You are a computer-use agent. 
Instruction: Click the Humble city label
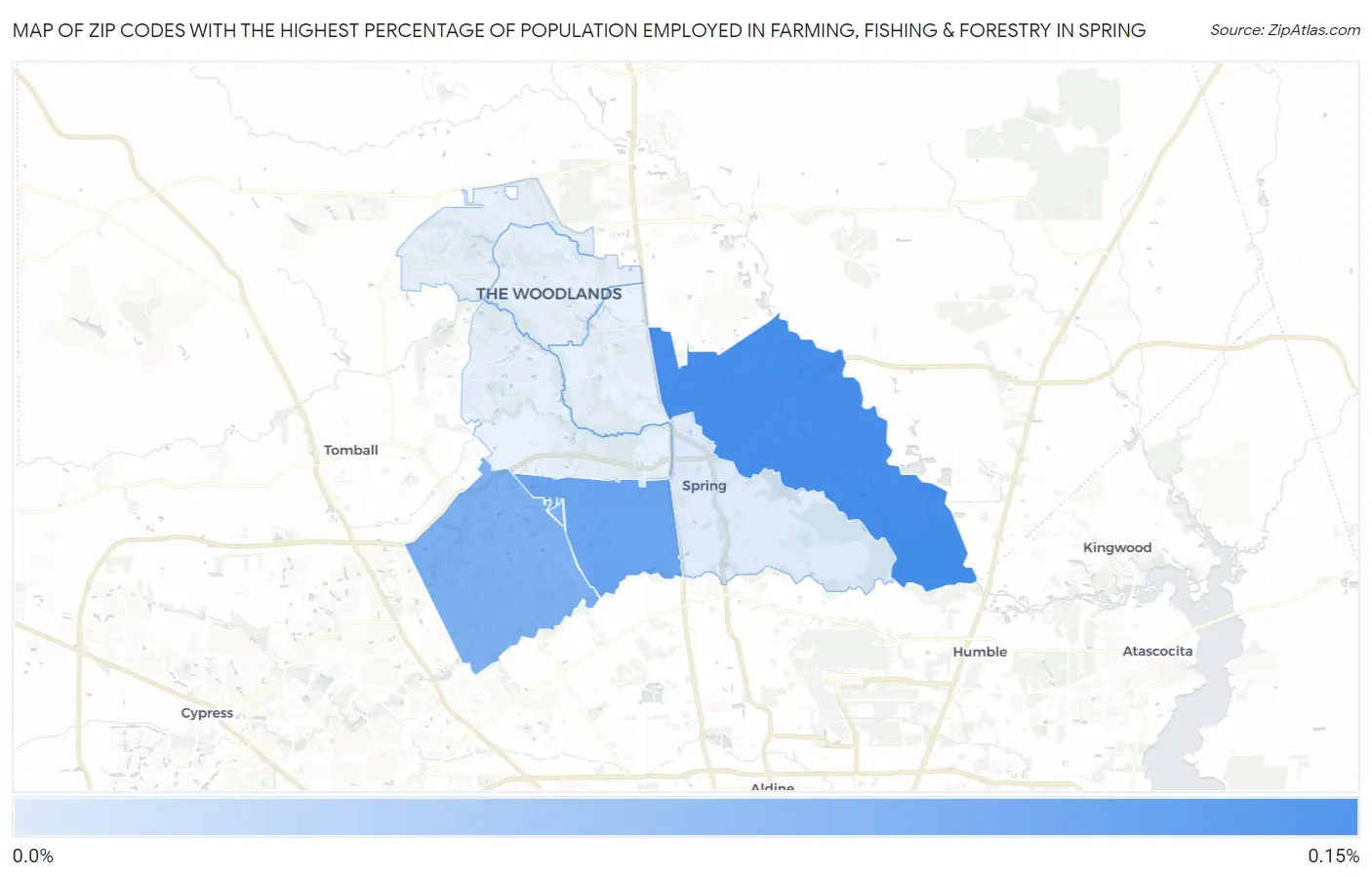pos(980,652)
